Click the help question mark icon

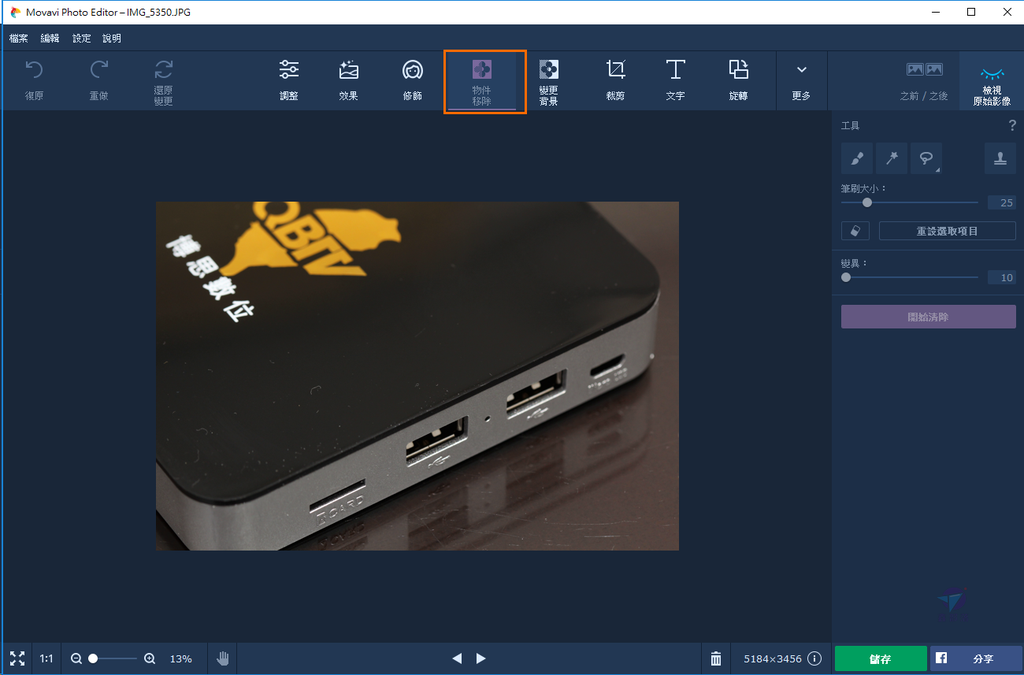click(1012, 125)
